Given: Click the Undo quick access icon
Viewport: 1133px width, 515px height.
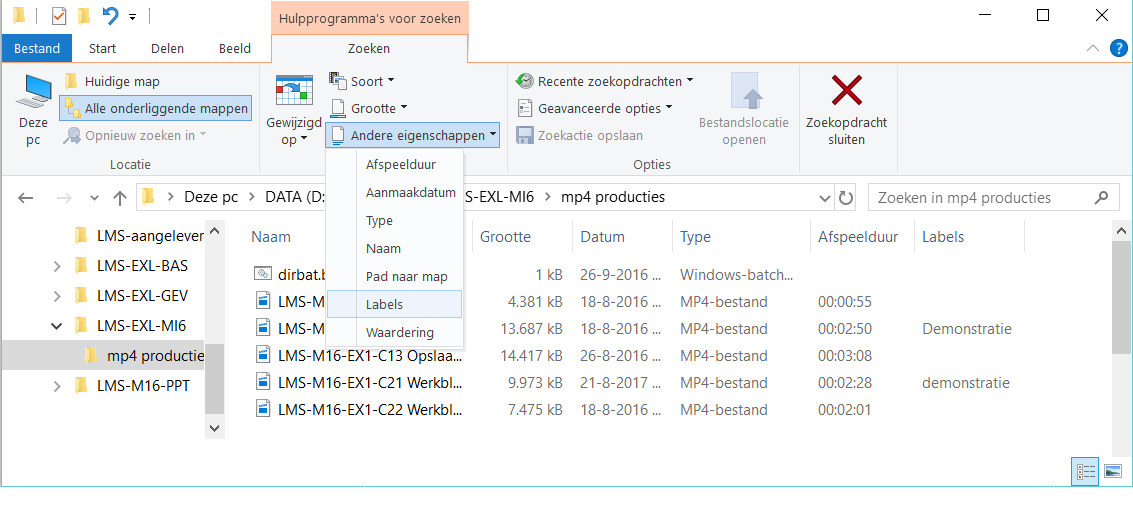Looking at the screenshot, I should coord(110,15).
